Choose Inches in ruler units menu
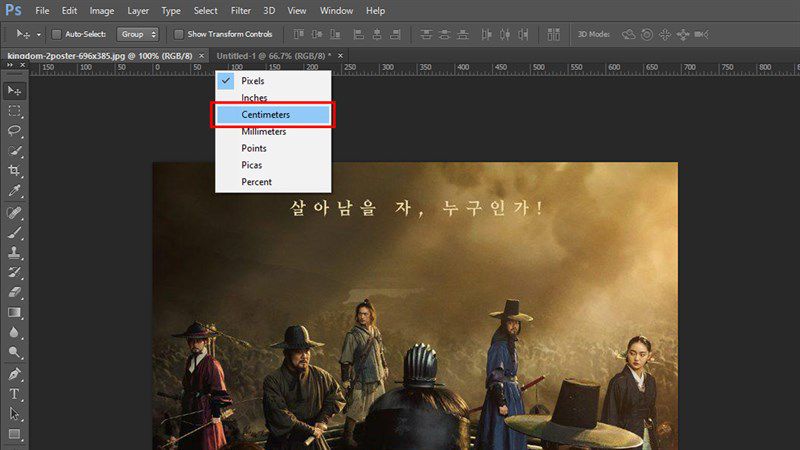The width and height of the screenshot is (800, 450). [273, 97]
